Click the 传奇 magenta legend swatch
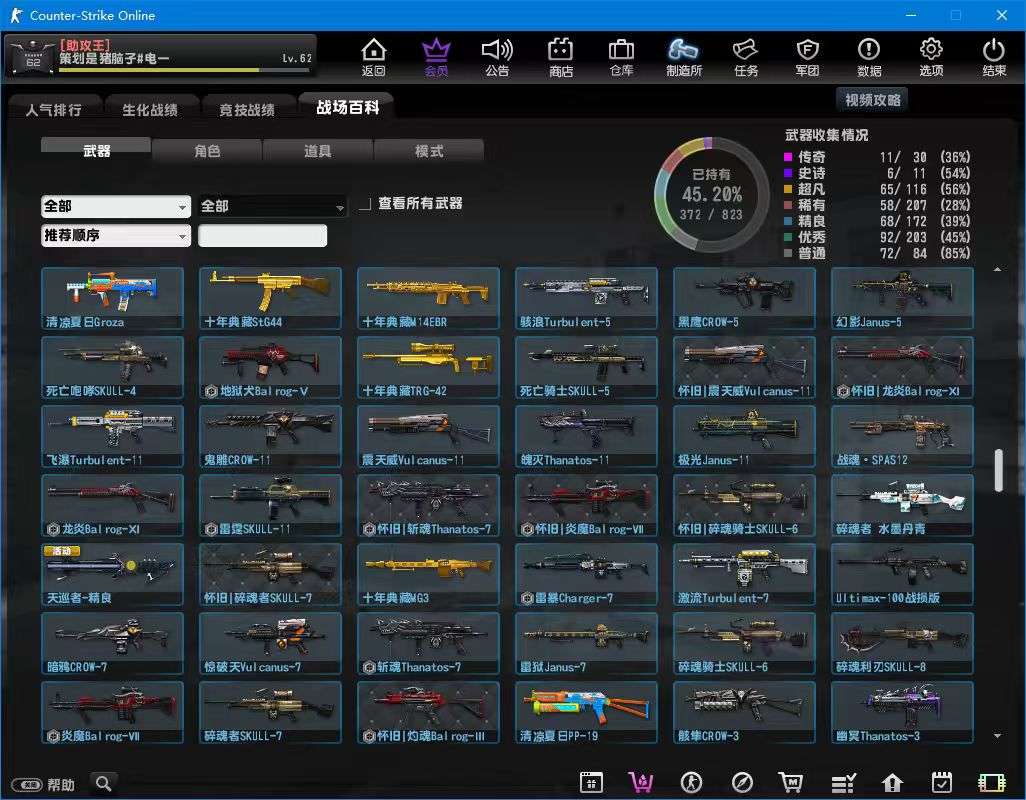The image size is (1026, 800). tap(788, 157)
